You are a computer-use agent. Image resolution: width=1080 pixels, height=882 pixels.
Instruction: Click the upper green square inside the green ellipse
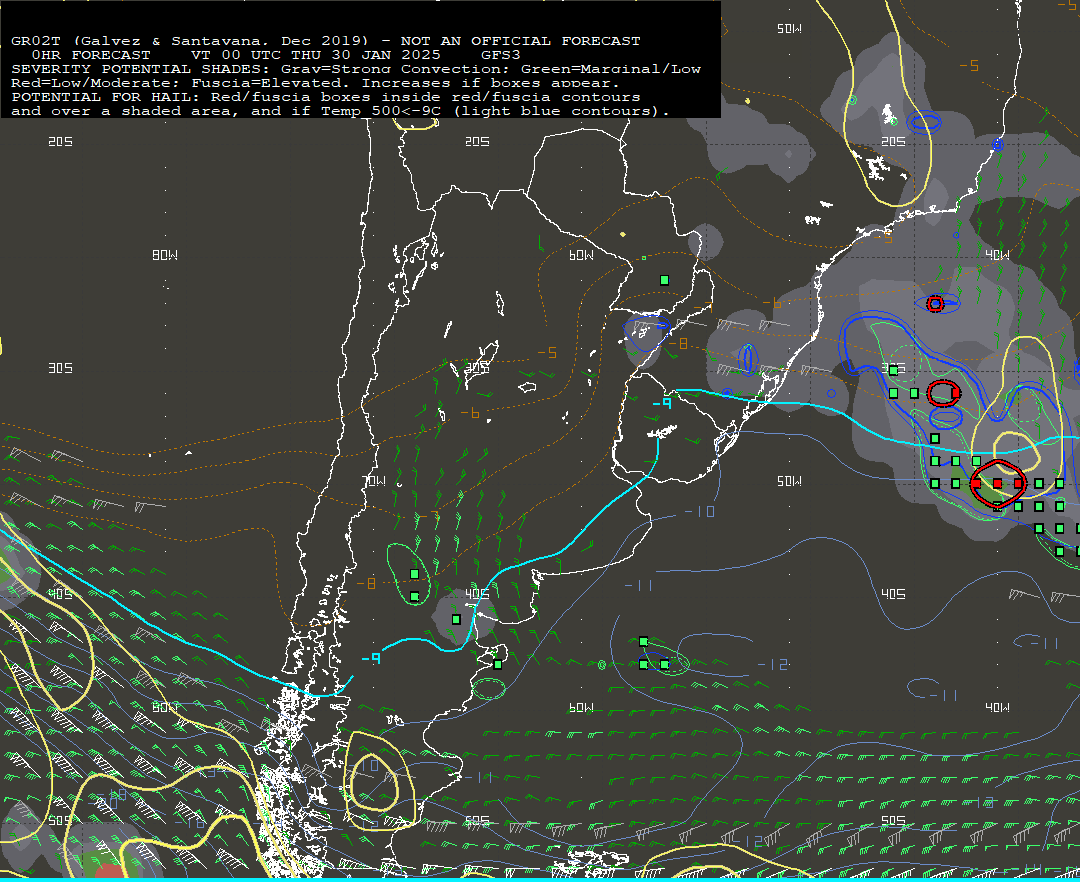coord(415,574)
